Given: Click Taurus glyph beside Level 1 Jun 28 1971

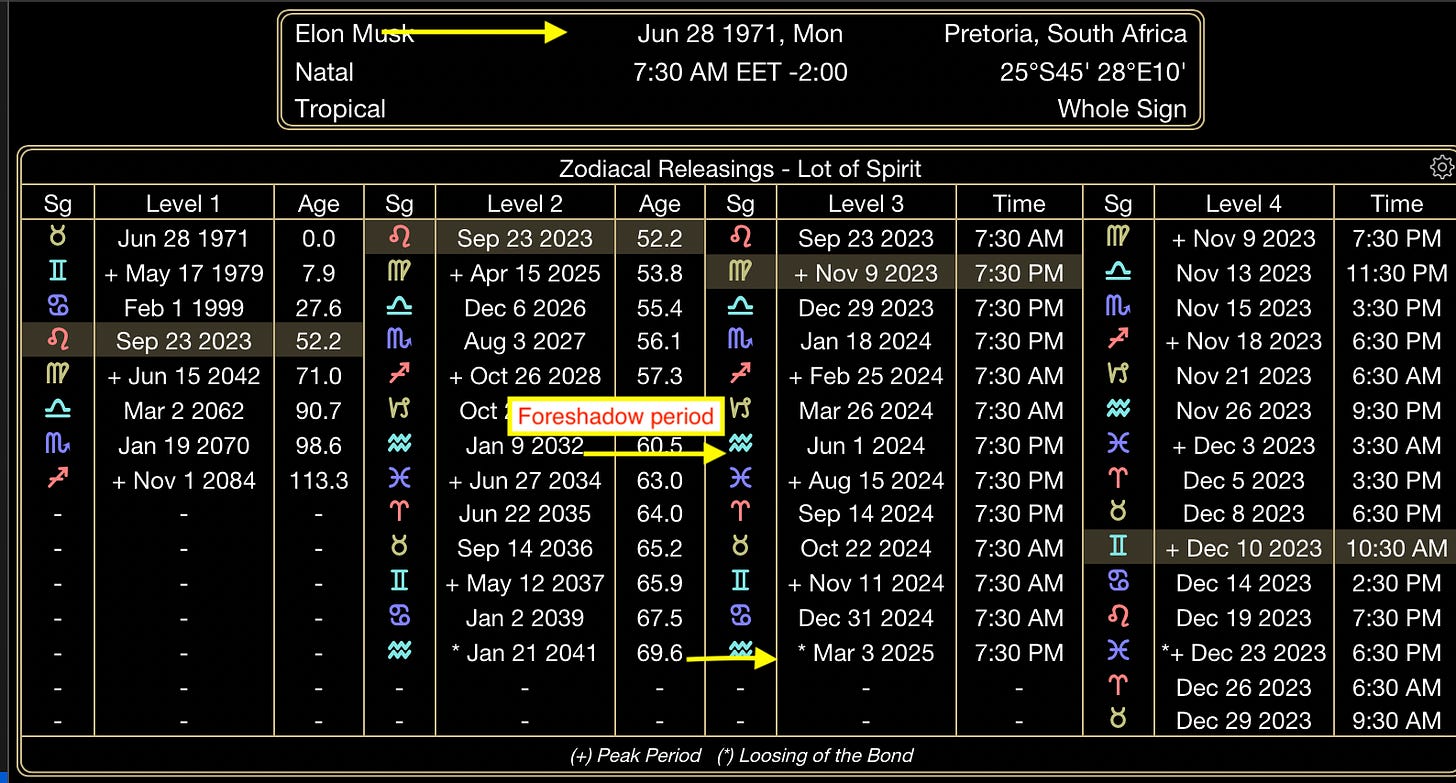Looking at the screenshot, I should pos(57,239).
